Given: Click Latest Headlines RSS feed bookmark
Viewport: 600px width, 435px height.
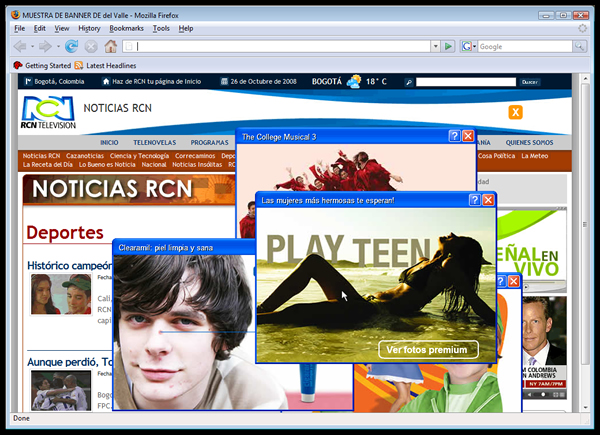Looking at the screenshot, I should pyautogui.click(x=110, y=65).
